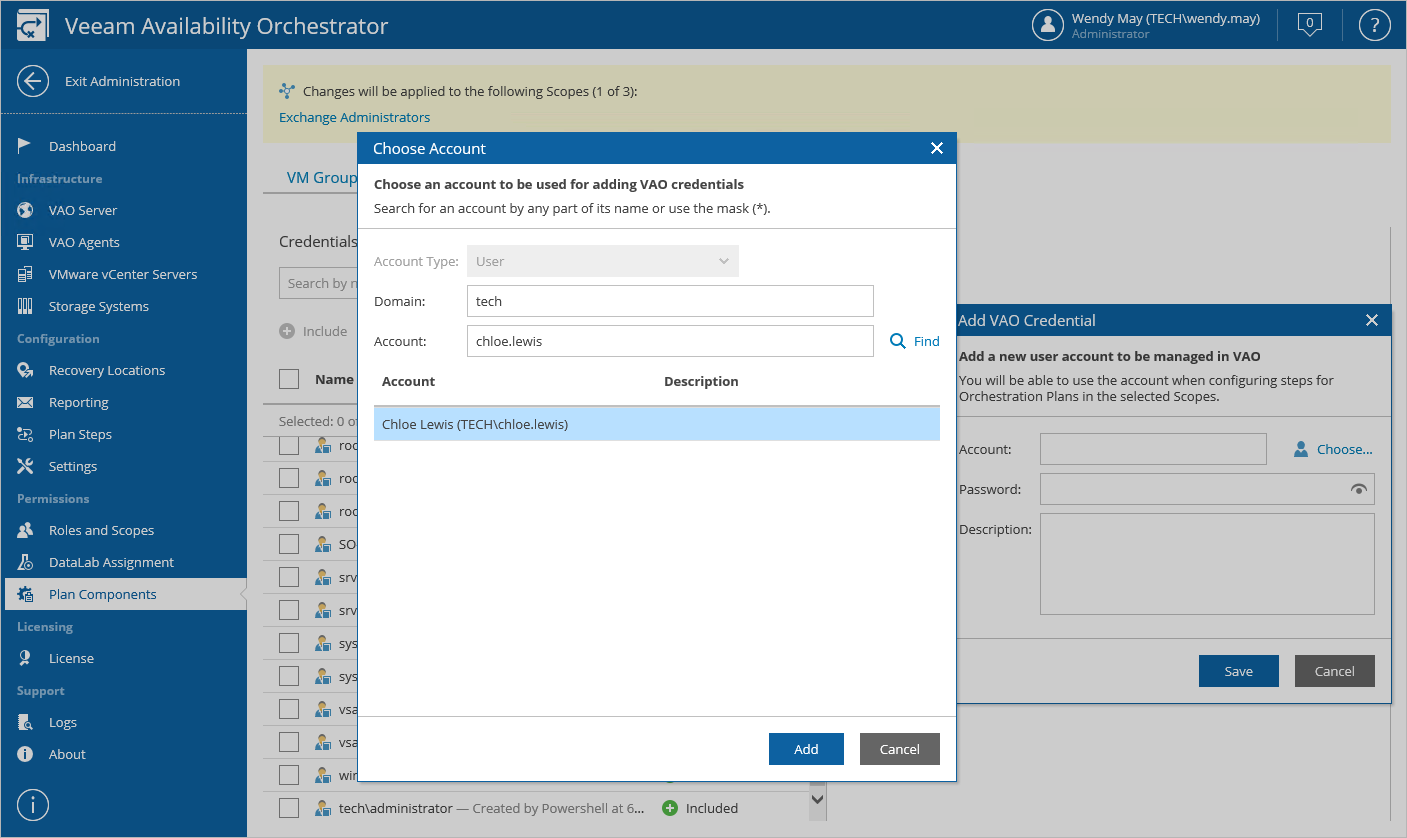Open the Settings tools icon
The width and height of the screenshot is (1407, 838).
25,466
